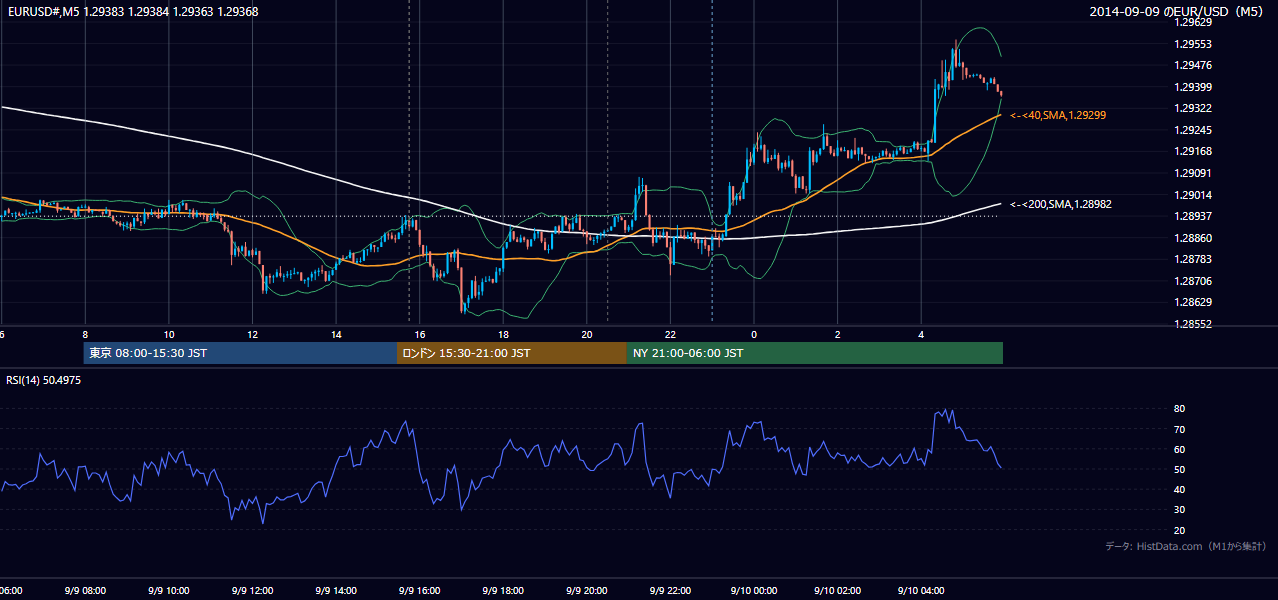
Task: Click hour label 22 under price chart
Action: click(x=670, y=335)
